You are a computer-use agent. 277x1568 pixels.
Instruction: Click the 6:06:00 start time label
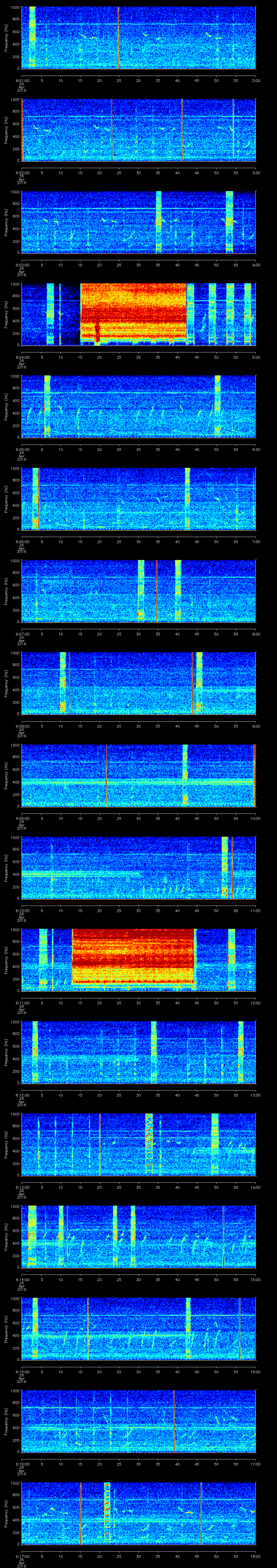pyautogui.click(x=22, y=542)
